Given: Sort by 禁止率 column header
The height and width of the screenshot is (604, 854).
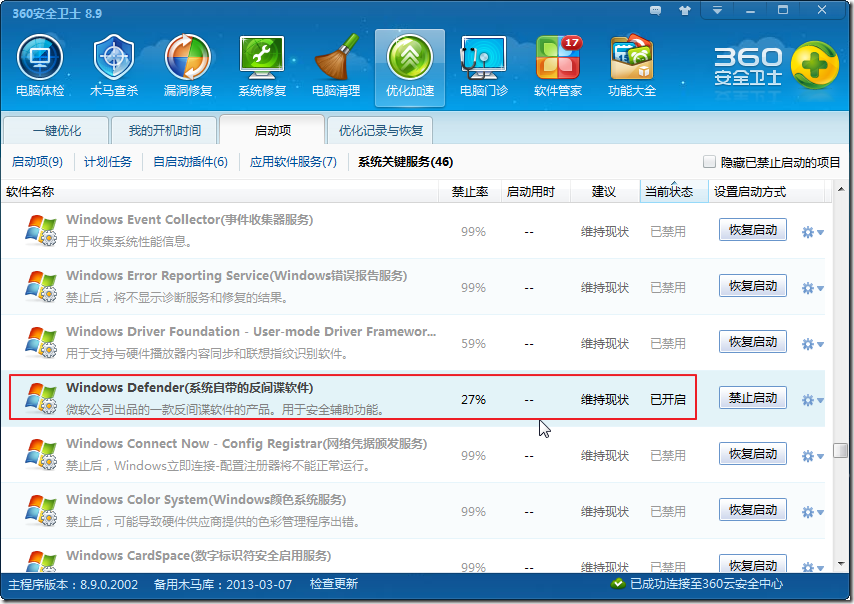Looking at the screenshot, I should (469, 192).
